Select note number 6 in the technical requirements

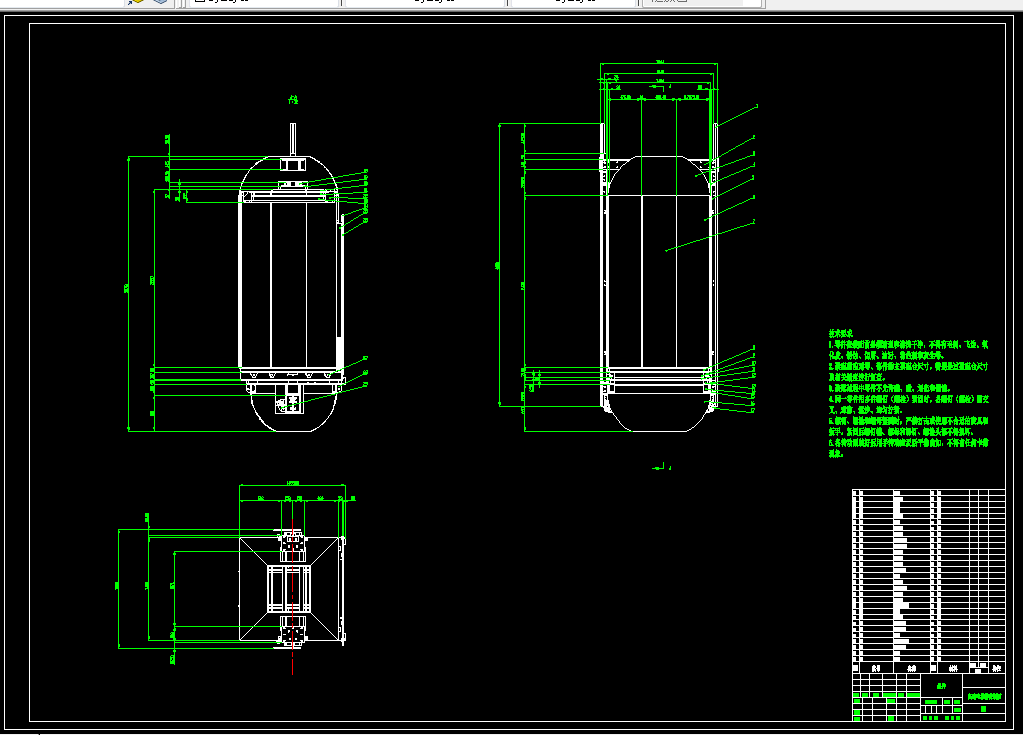point(908,448)
